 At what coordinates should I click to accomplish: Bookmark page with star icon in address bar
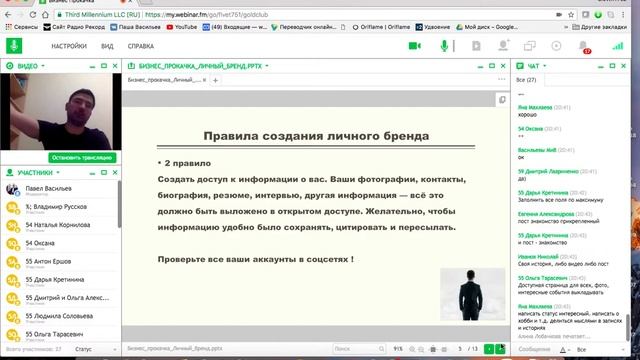click(571, 15)
